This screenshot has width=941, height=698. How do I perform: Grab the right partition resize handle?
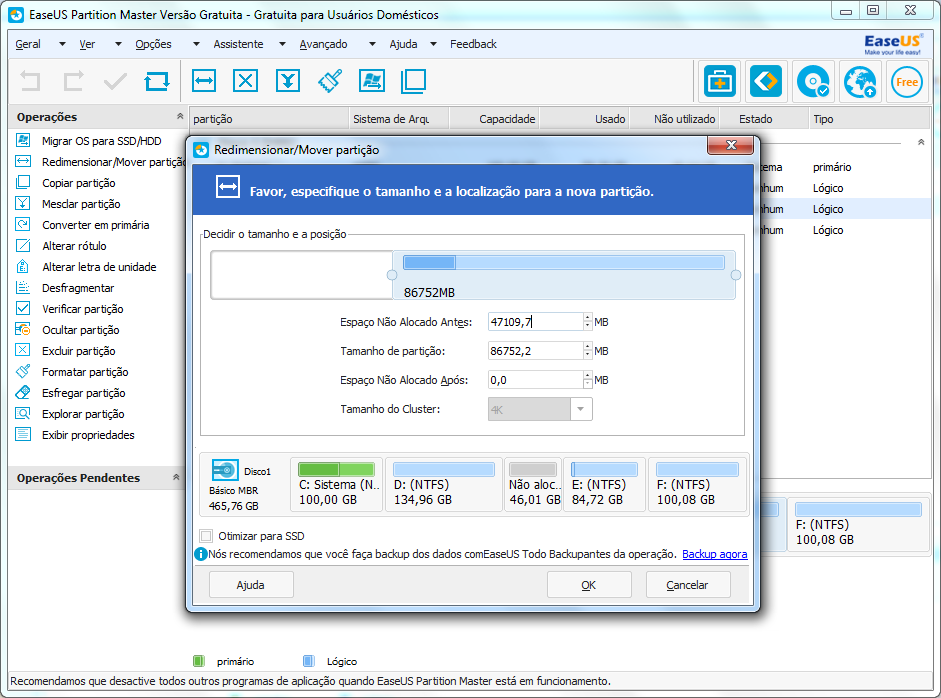pyautogui.click(x=736, y=275)
